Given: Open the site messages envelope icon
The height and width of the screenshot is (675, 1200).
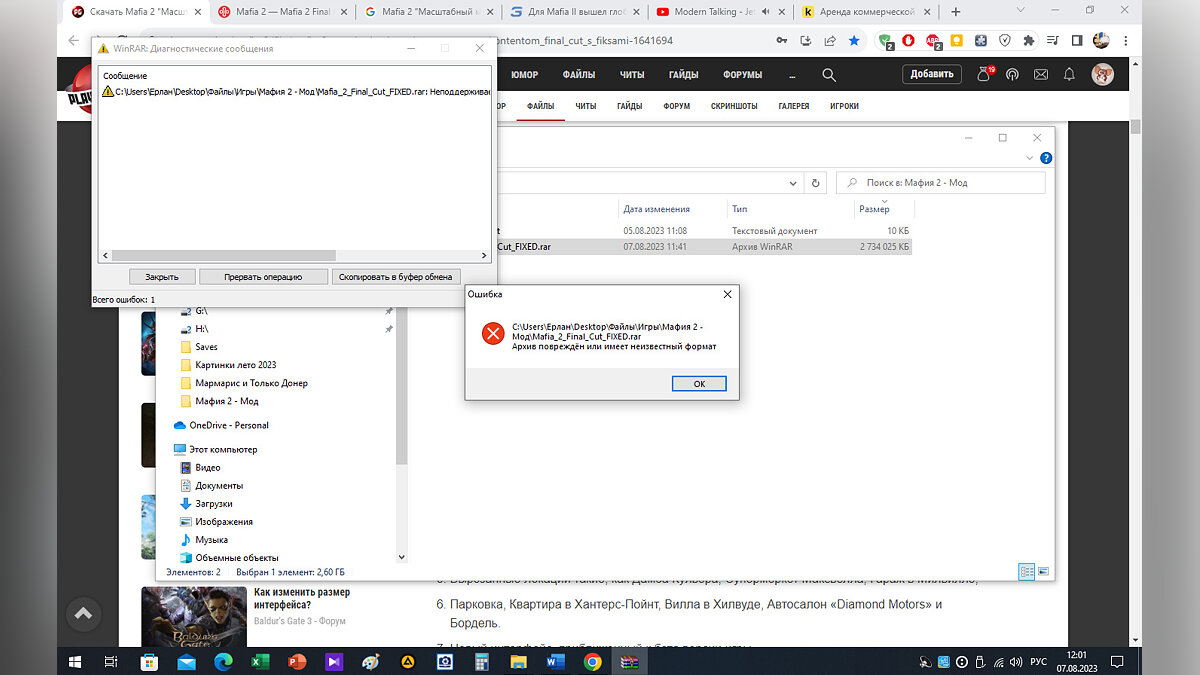Looking at the screenshot, I should (1041, 75).
